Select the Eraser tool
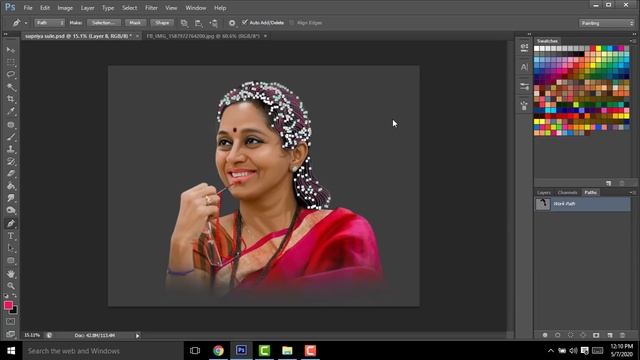 pos(11,174)
